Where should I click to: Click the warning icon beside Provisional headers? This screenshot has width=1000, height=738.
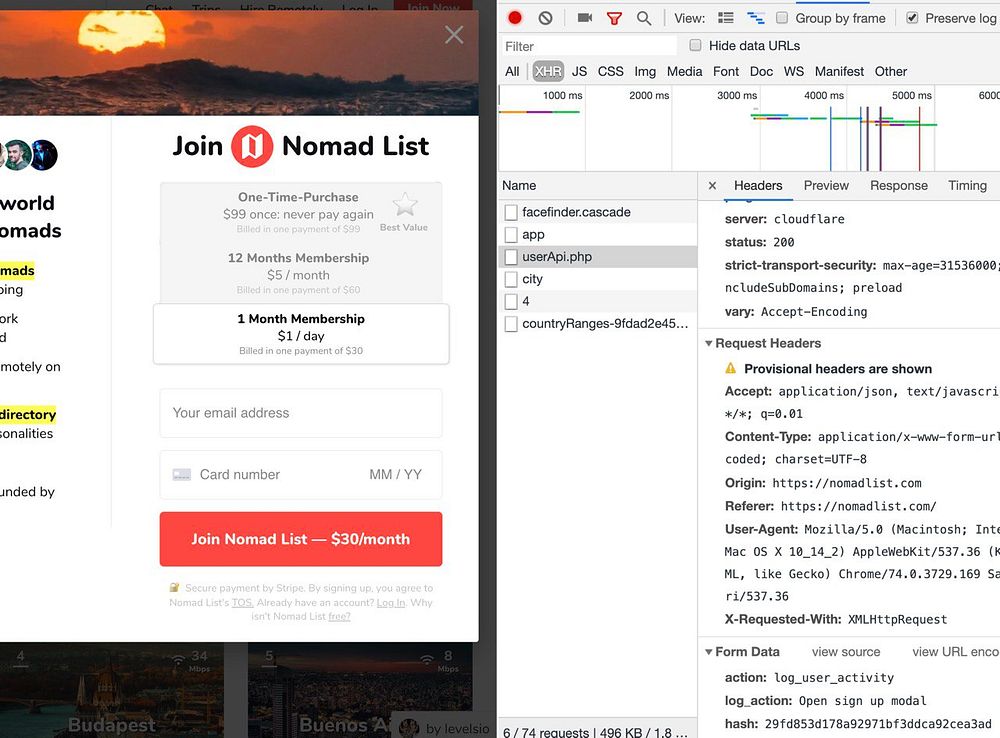[731, 368]
